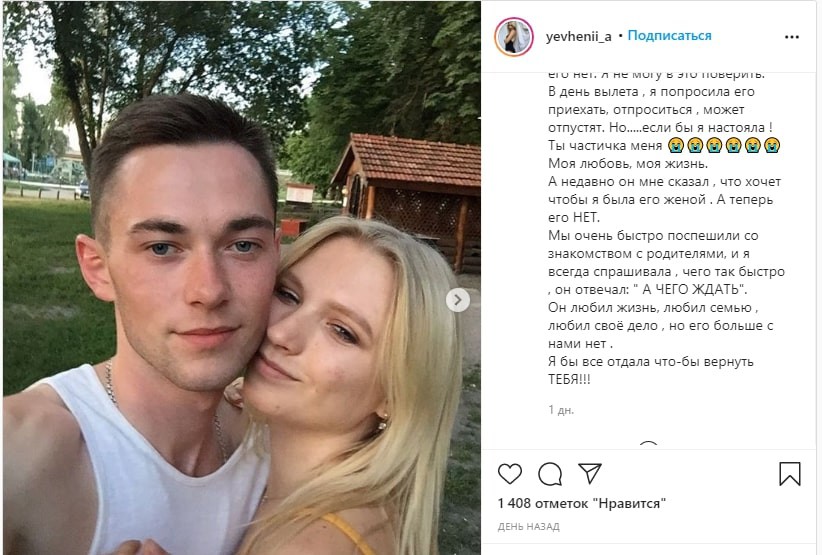Click the caption line "Моя любовь, моя жизнь."
The image size is (822, 555).
628,164
